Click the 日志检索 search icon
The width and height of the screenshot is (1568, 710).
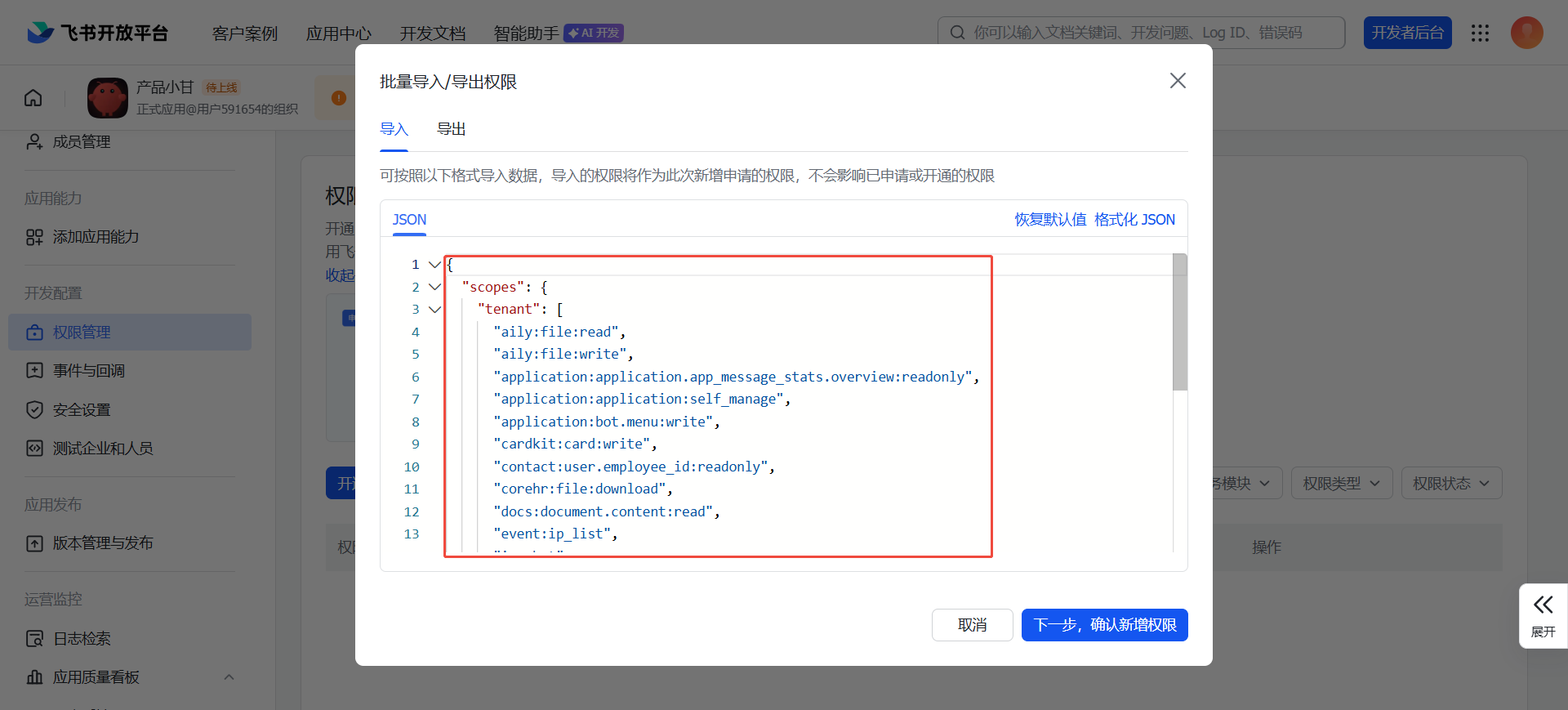pyautogui.click(x=34, y=639)
